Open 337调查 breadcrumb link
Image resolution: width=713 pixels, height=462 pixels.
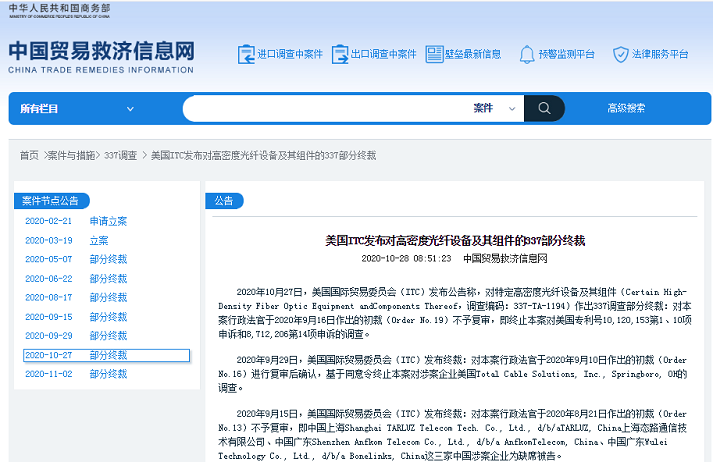(x=121, y=156)
